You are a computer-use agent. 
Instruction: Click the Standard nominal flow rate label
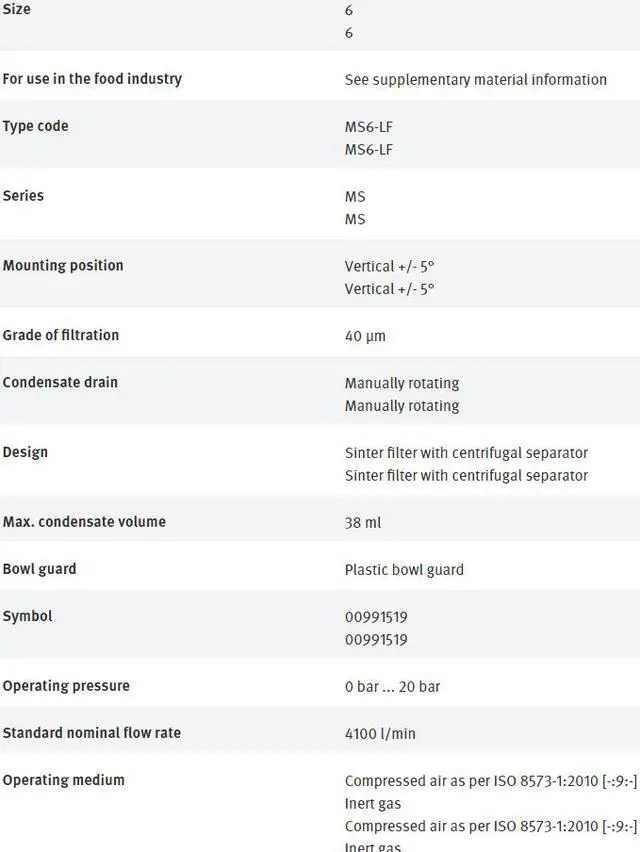[x=92, y=733]
